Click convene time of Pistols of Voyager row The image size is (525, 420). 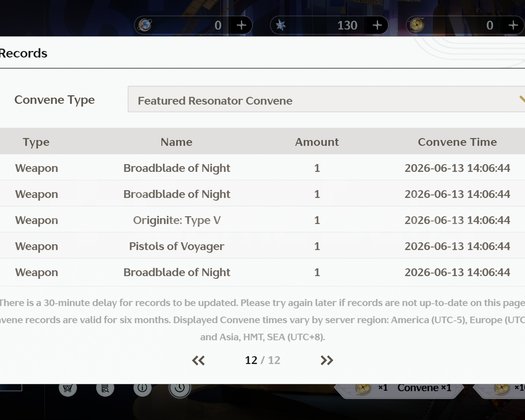(457, 246)
